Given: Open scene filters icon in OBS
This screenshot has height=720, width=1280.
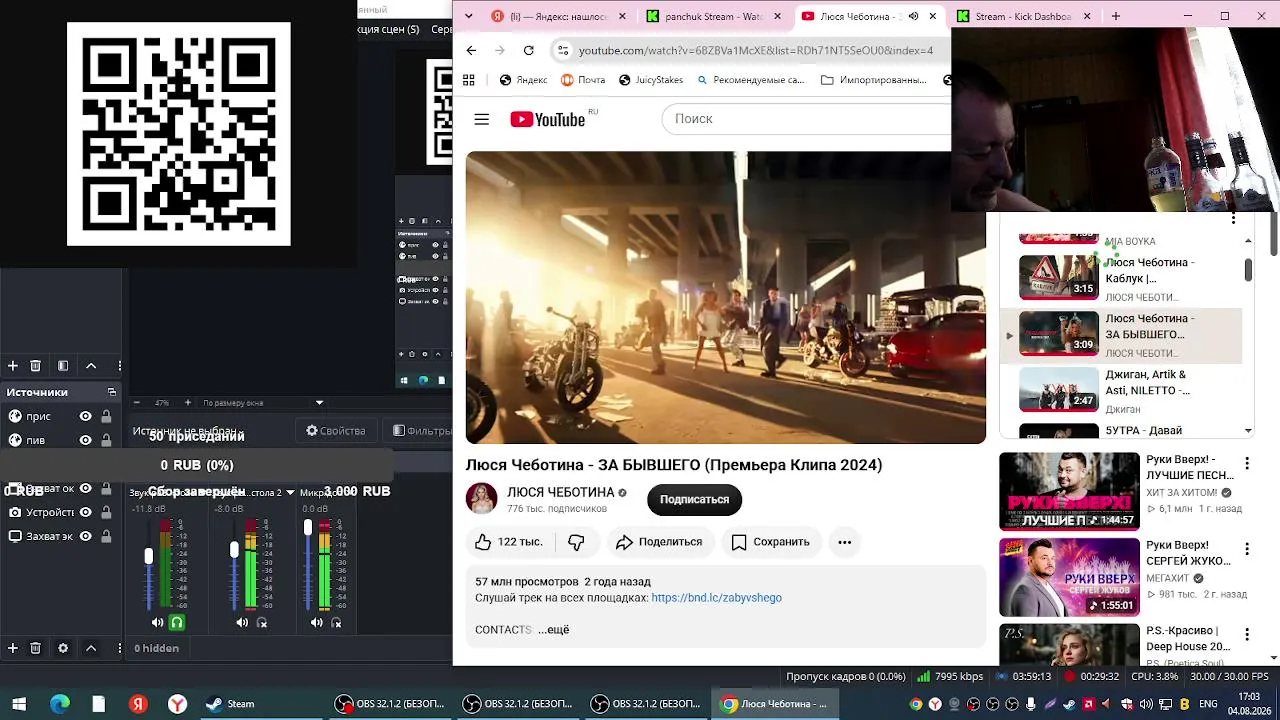Looking at the screenshot, I should 63,366.
